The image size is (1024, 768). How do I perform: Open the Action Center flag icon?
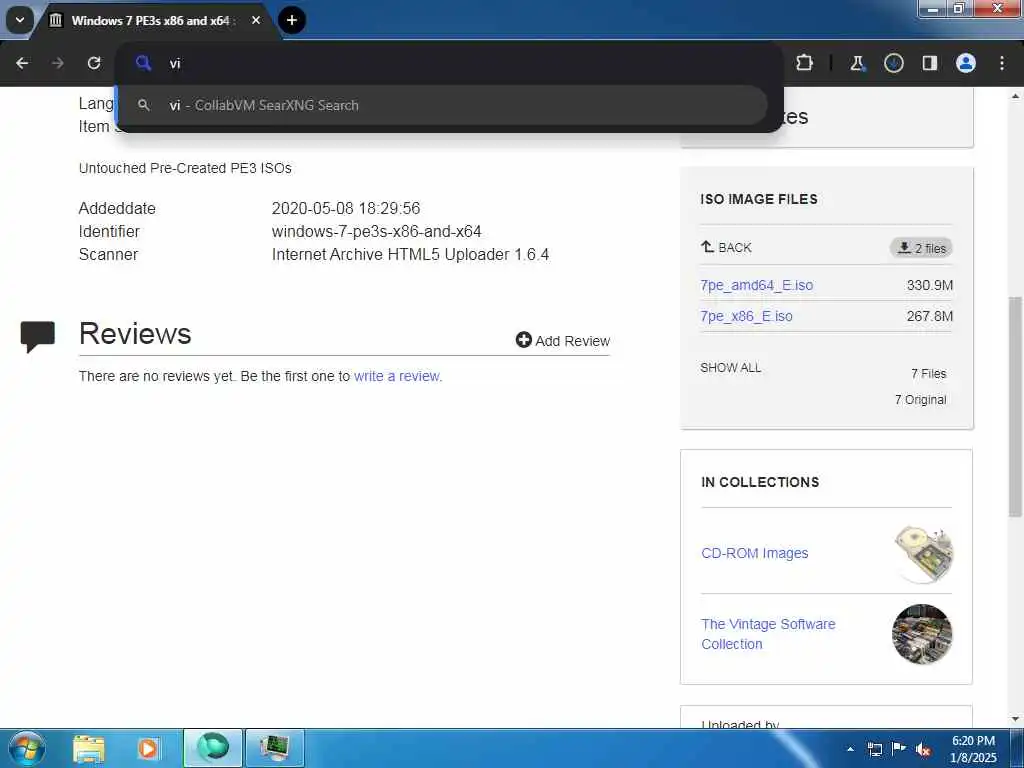[899, 749]
